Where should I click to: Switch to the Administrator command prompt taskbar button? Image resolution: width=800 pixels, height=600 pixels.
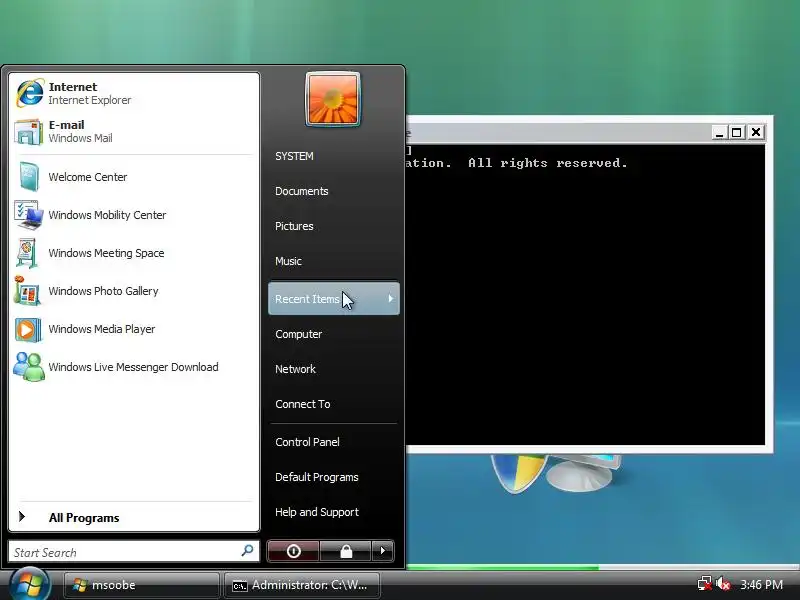click(x=302, y=585)
